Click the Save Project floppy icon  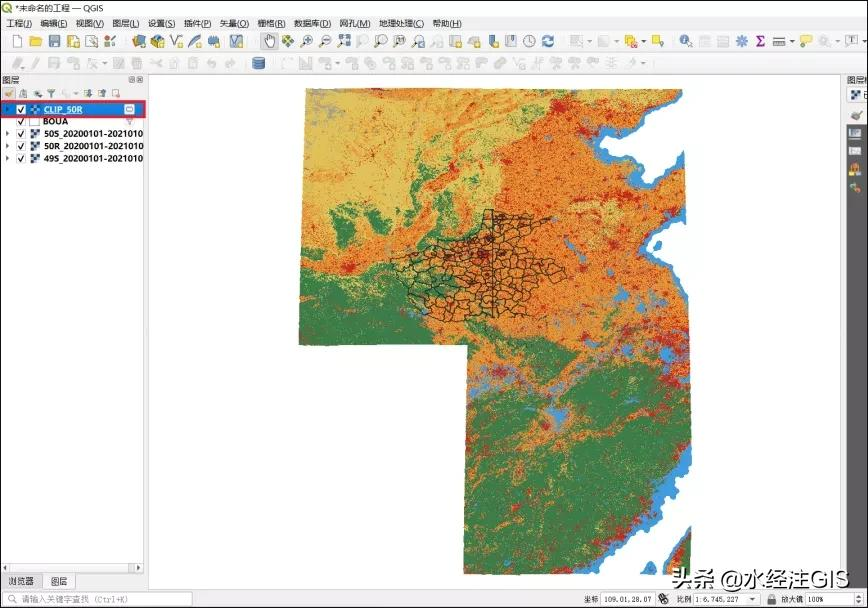coord(55,41)
